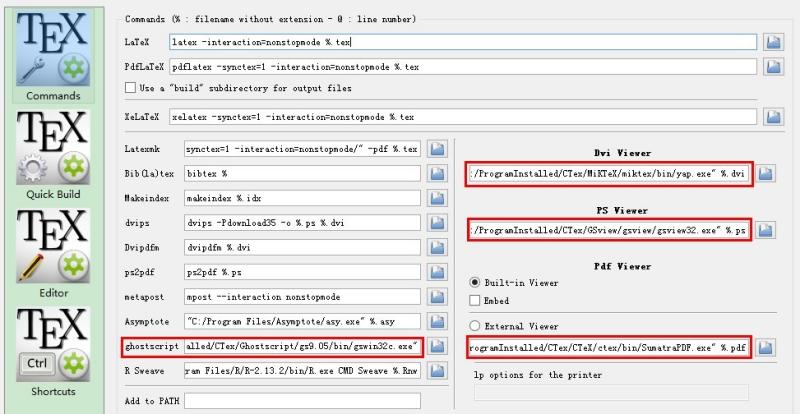This screenshot has width=800, height=414.
Task: Browse for the dvips executable
Action: [x=437, y=223]
